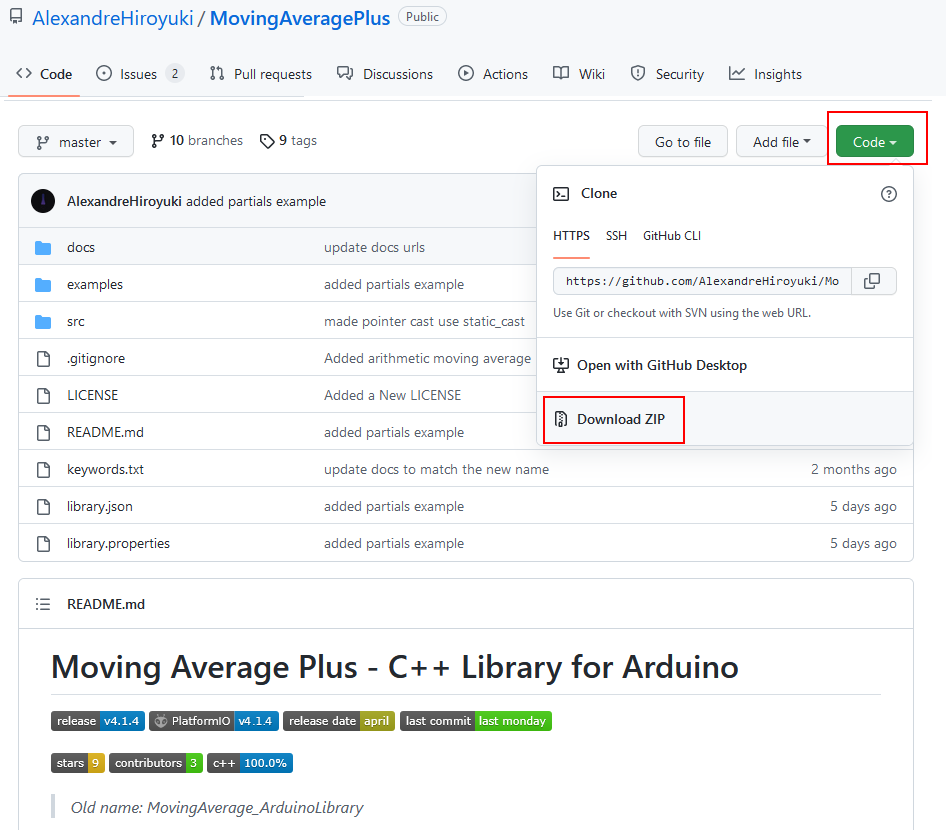Click the library.json file icon
Viewport: 946px width, 830px height.
[43, 507]
